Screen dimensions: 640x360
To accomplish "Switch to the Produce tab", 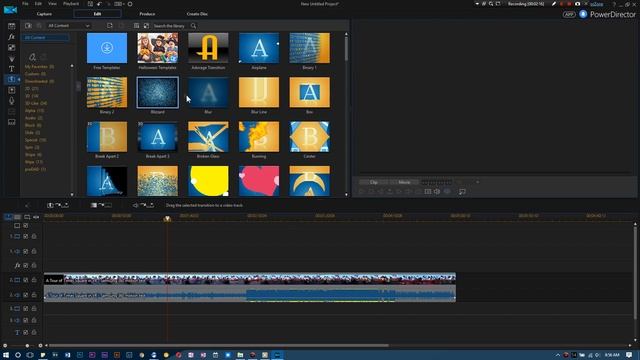I will (147, 14).
